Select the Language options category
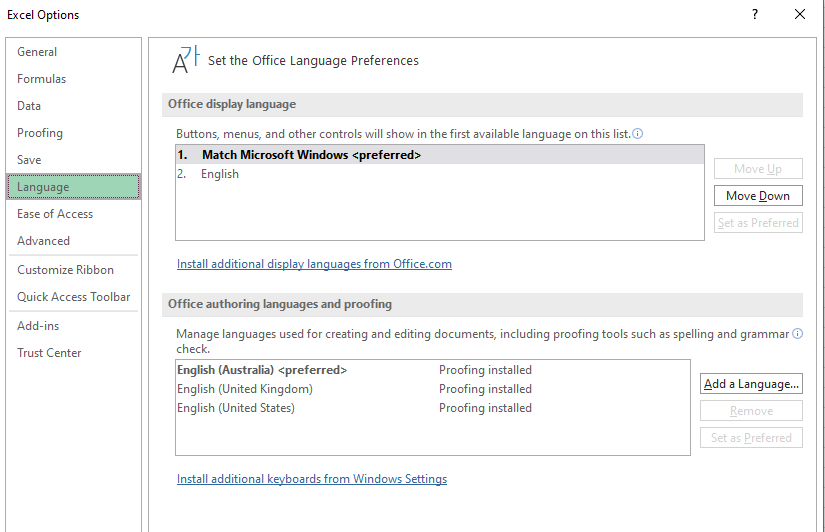Image resolution: width=825 pixels, height=532 pixels. point(73,187)
